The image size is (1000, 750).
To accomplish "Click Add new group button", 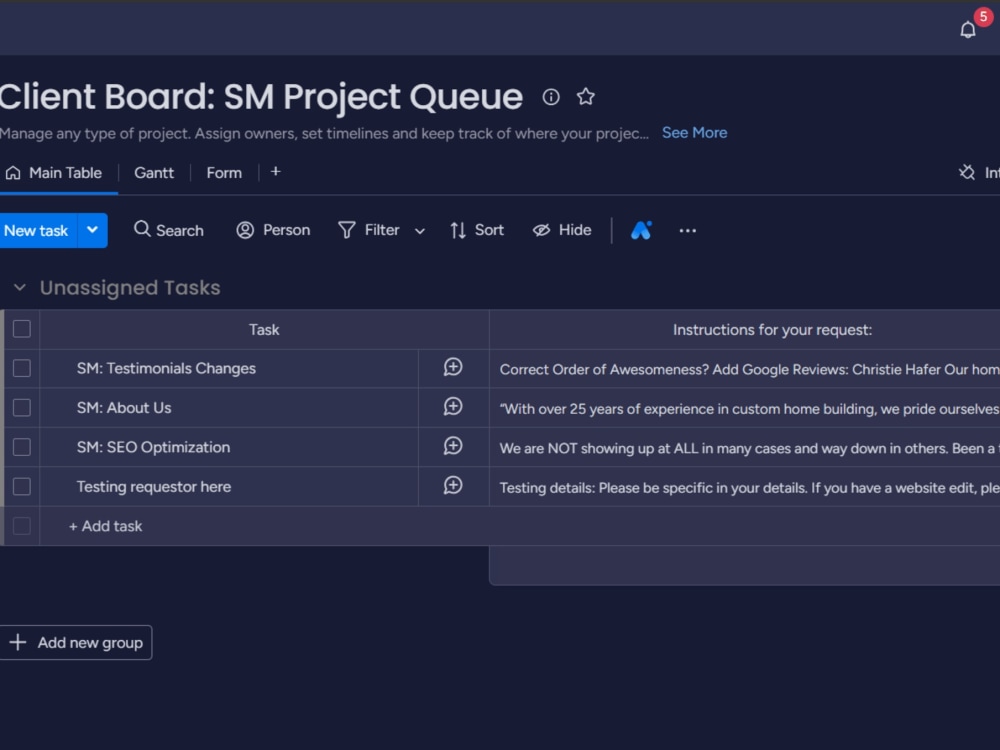I will (76, 642).
